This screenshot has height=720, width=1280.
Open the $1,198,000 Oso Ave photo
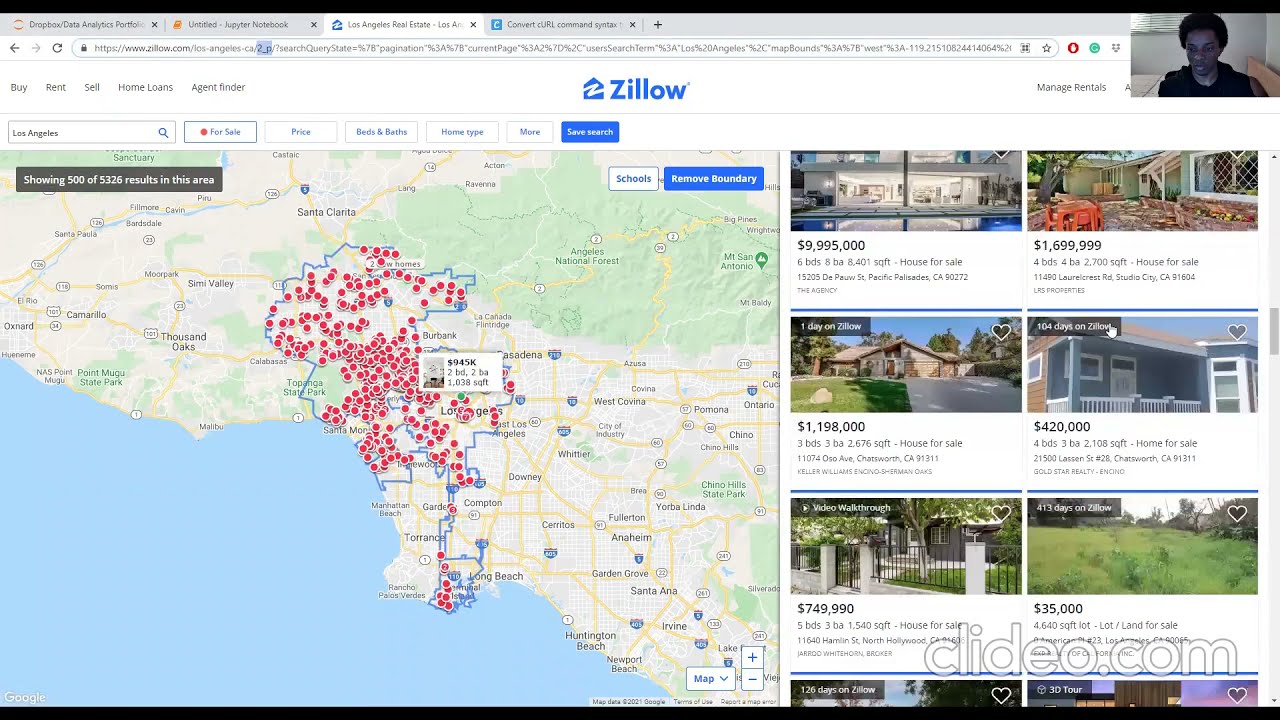(906, 365)
